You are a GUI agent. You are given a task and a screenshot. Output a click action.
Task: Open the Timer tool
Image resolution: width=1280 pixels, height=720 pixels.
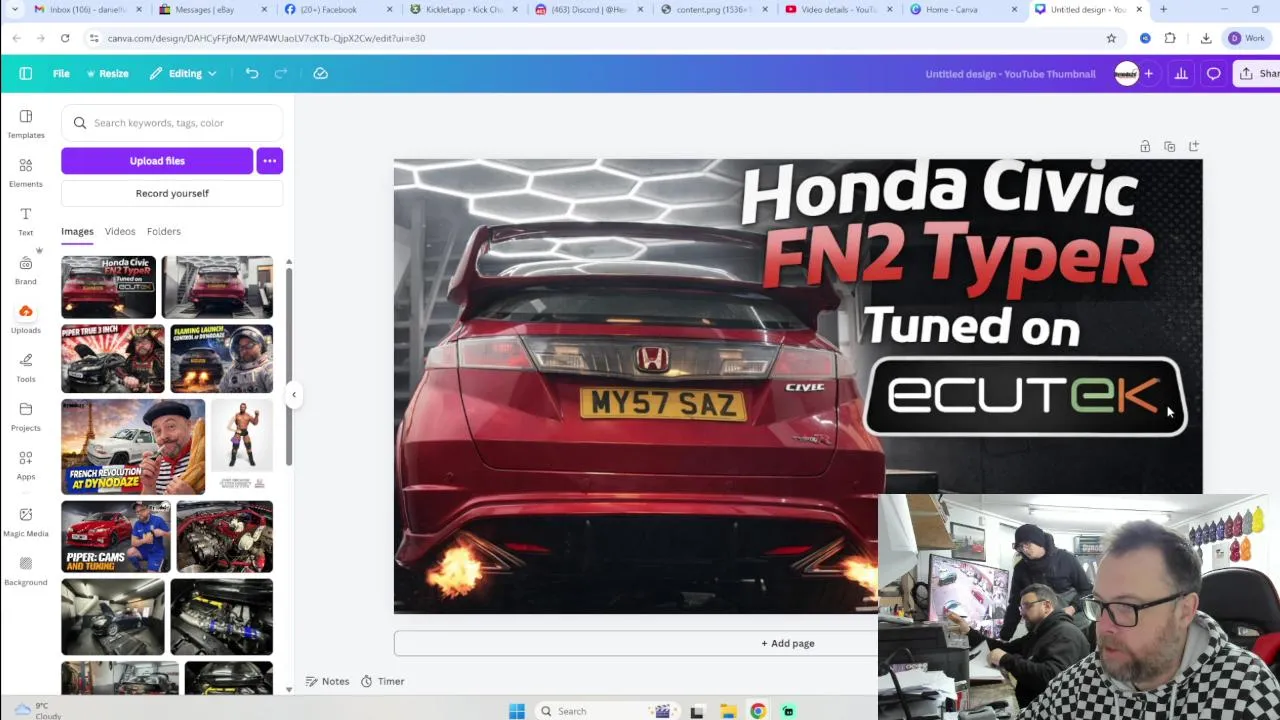click(382, 681)
